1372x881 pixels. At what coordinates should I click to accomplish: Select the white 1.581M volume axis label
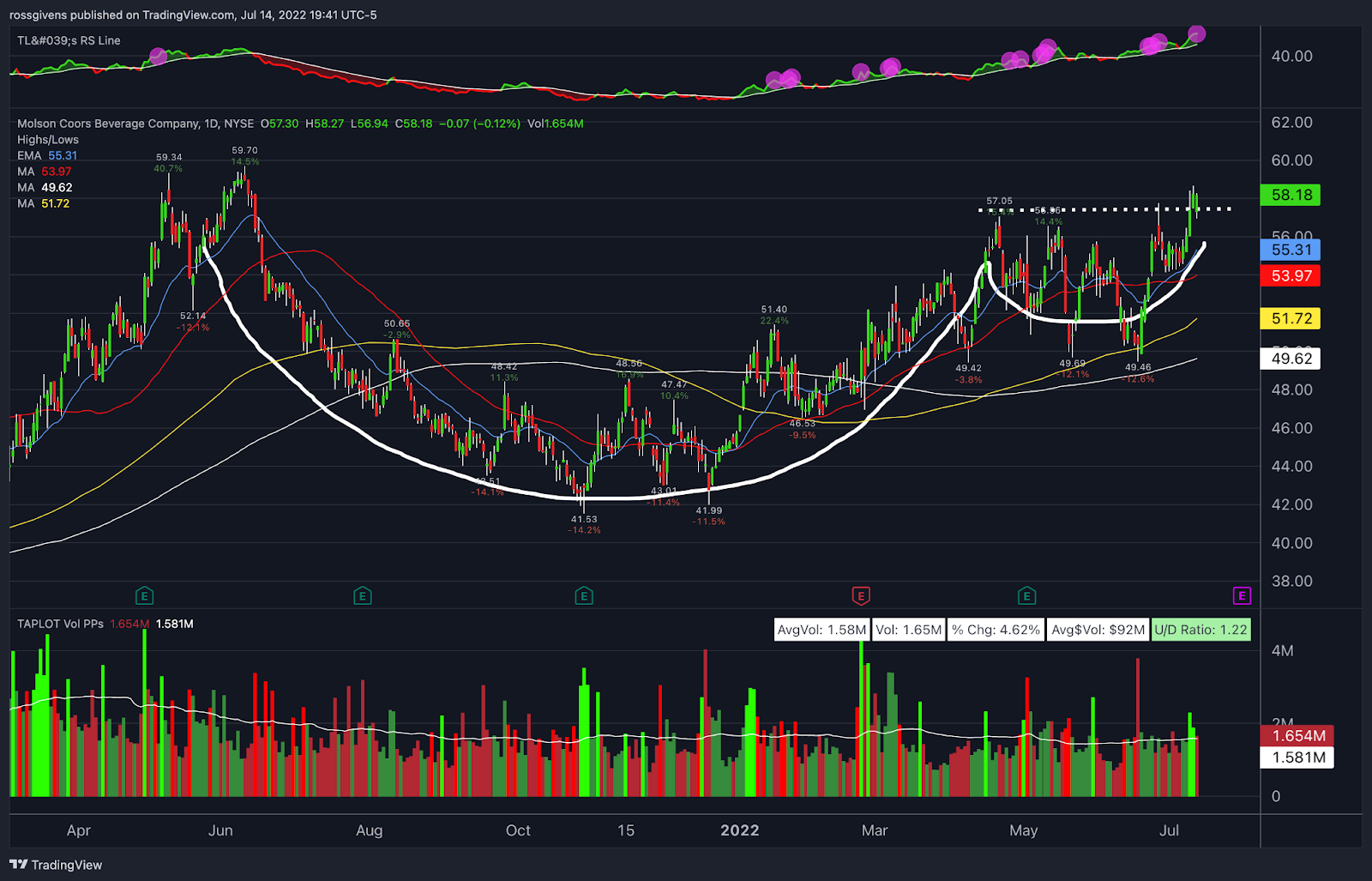click(x=1297, y=757)
